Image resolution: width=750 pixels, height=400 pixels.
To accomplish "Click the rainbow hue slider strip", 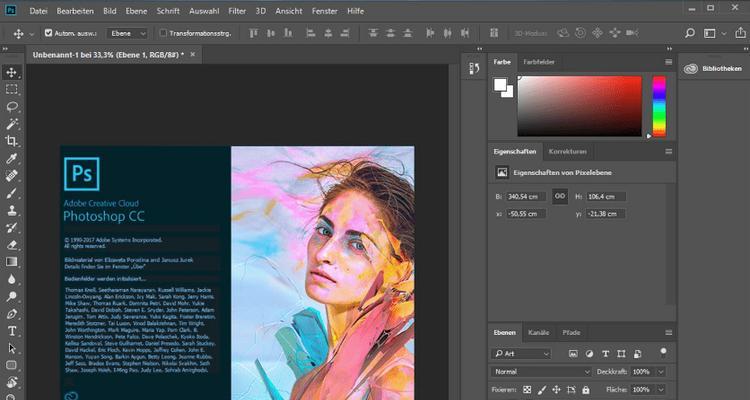I will point(659,106).
